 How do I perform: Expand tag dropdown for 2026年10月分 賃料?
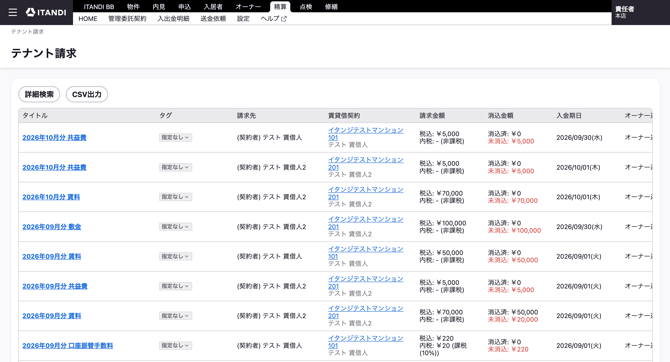(175, 197)
